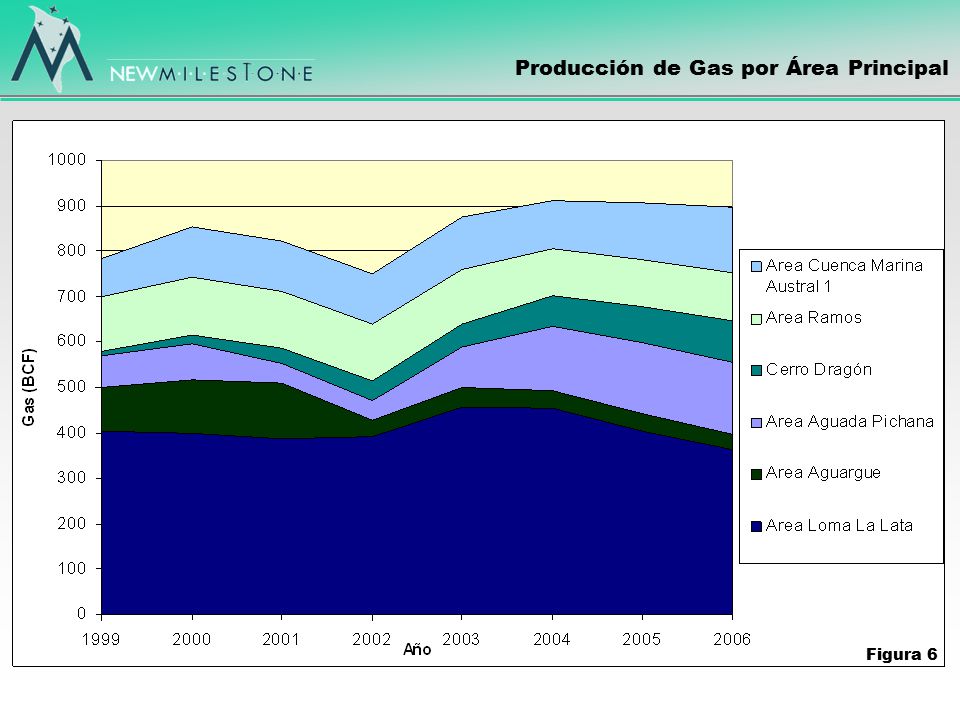The height and width of the screenshot is (720, 960).
Task: Select legend label 'Area Aguargue'
Action: (823, 473)
